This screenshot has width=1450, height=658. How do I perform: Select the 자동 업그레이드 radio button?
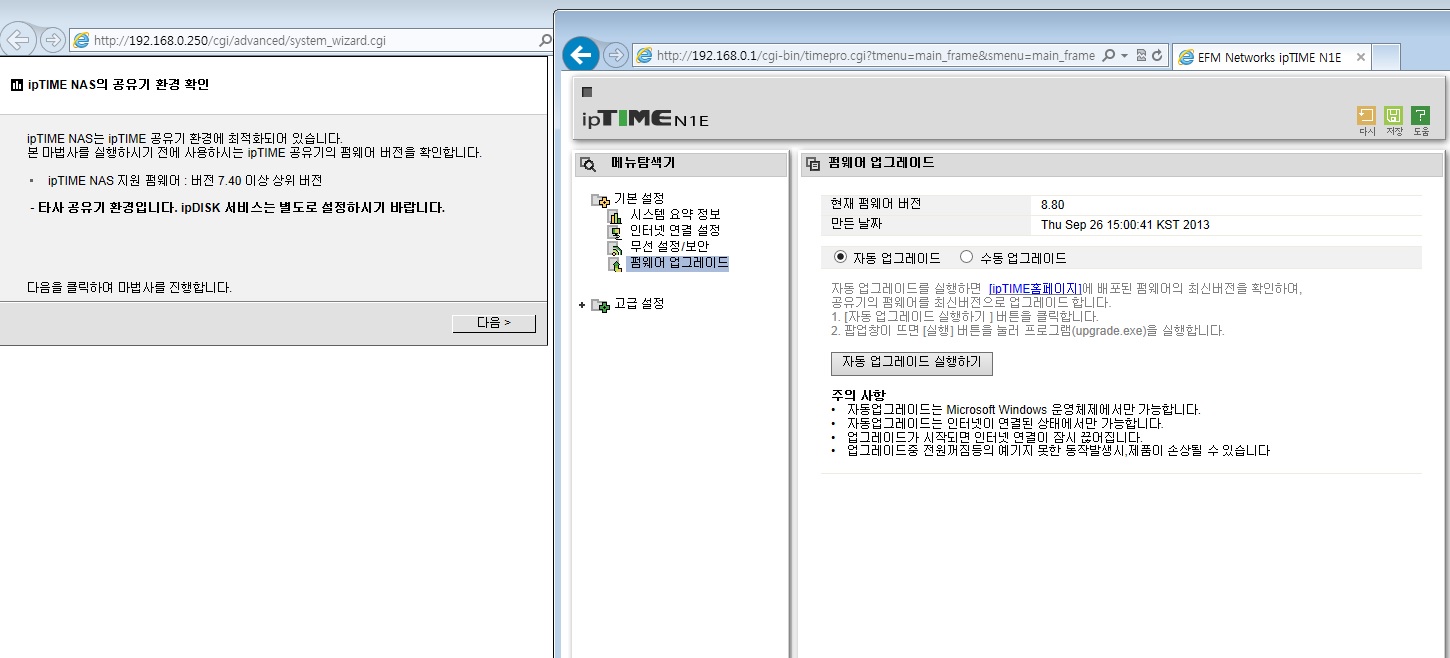click(840, 257)
